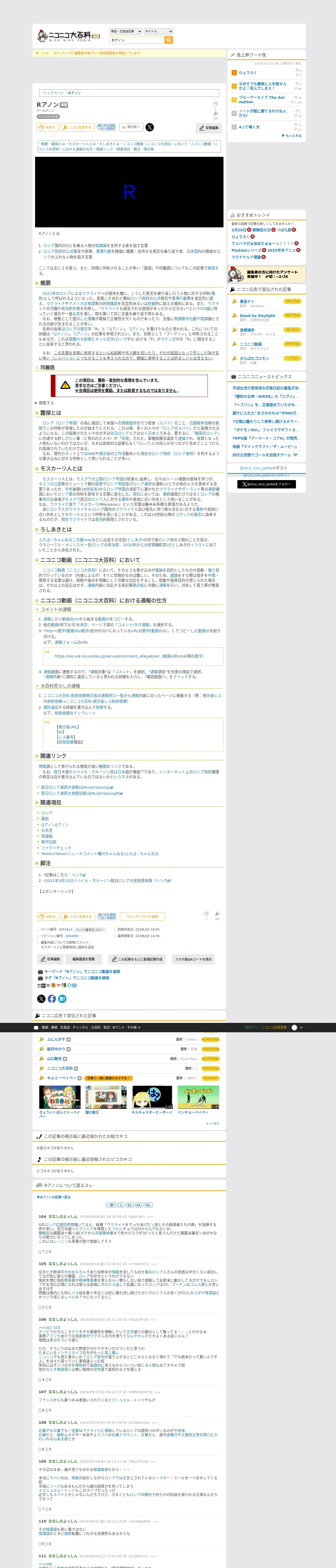Viewport: 336px width, 1568px height.
Task: Click この記事をもとに新規記事作成
Action: (137, 959)
